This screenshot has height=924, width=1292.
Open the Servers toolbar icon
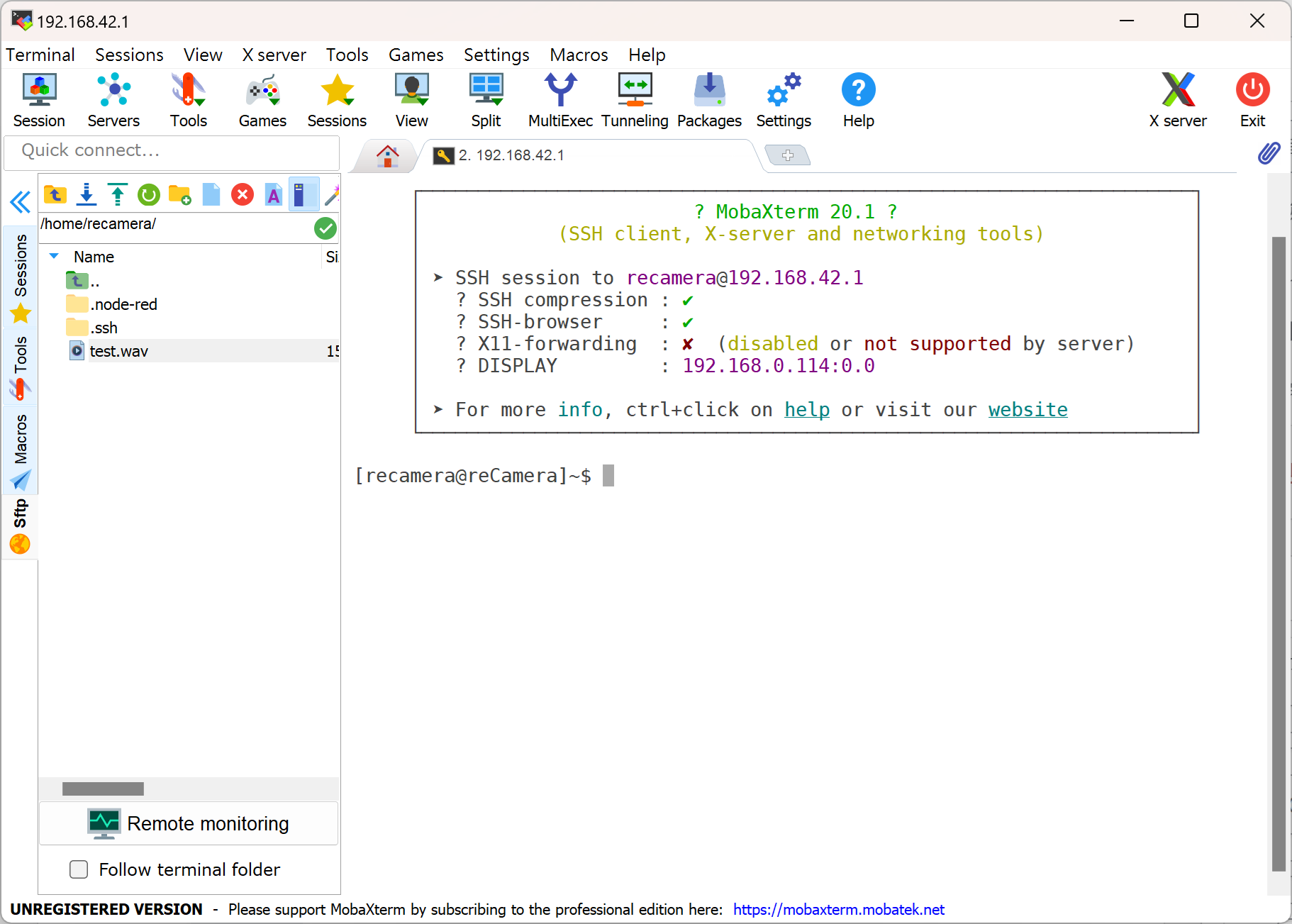[x=113, y=100]
